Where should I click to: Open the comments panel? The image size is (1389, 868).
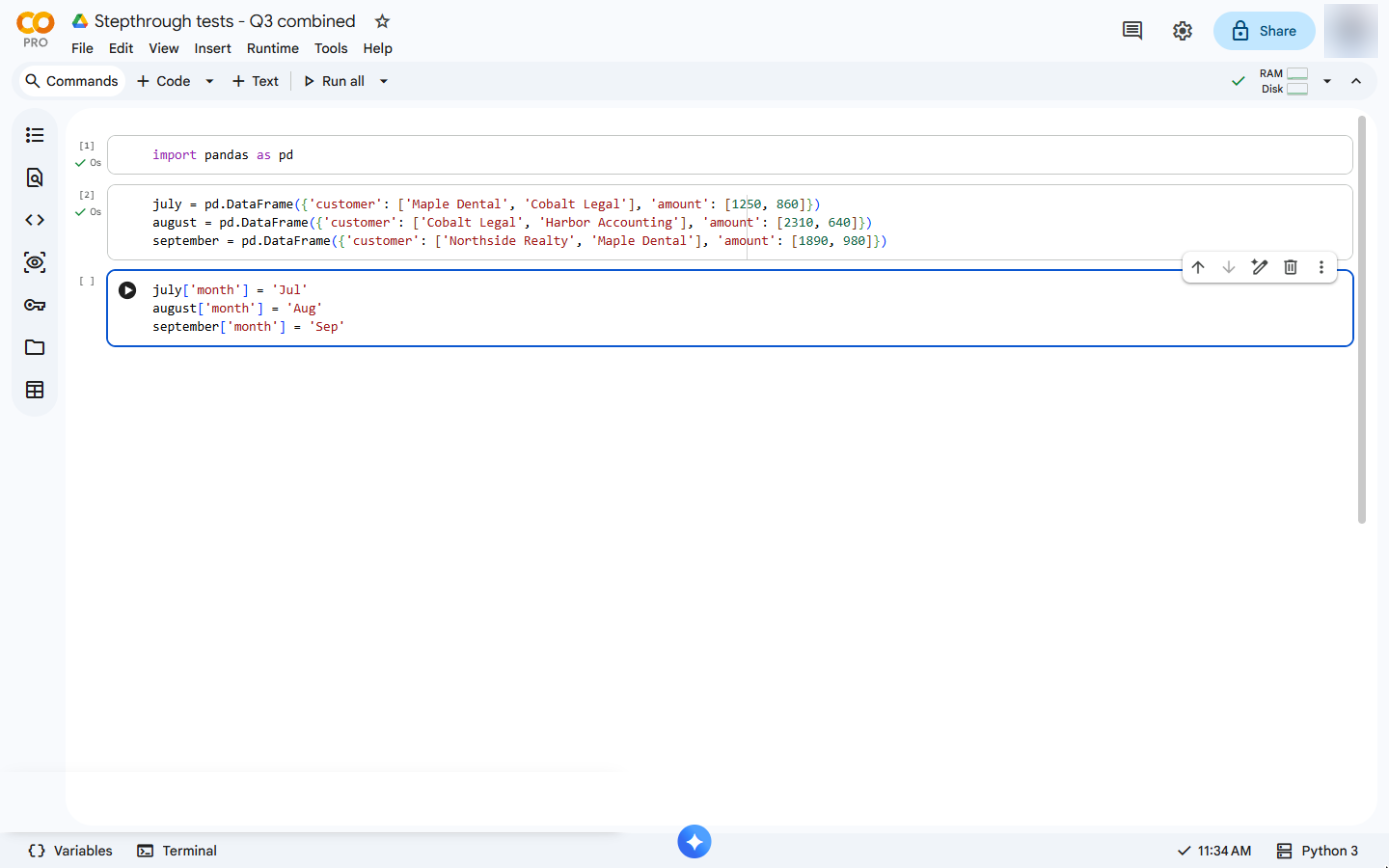coord(1133,31)
